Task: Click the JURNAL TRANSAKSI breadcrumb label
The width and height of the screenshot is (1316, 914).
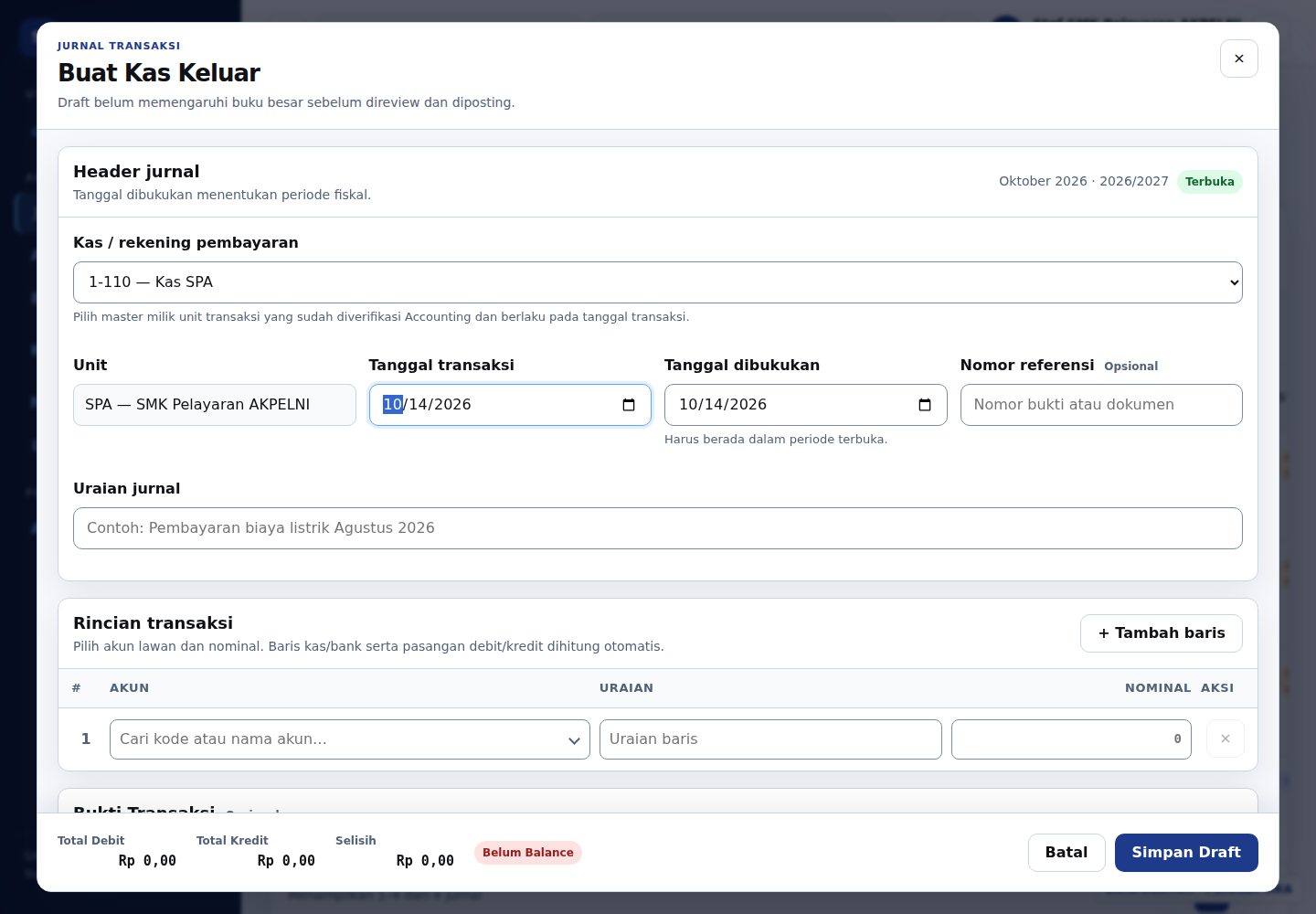Action: pos(119,46)
